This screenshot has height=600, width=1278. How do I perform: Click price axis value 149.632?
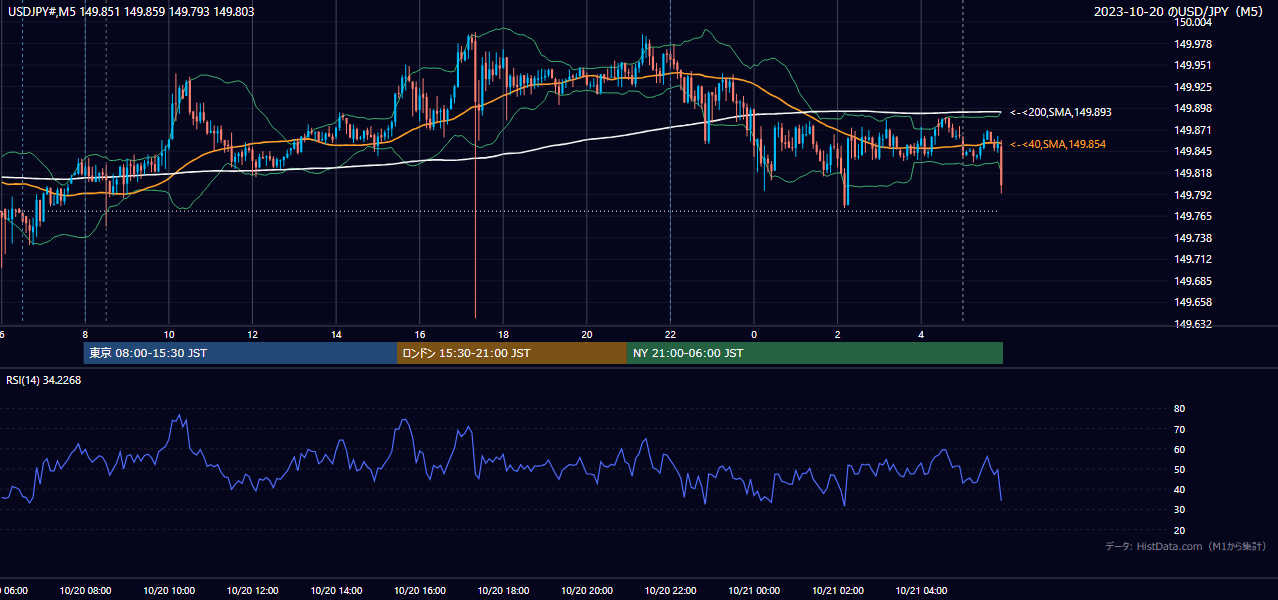(1194, 324)
